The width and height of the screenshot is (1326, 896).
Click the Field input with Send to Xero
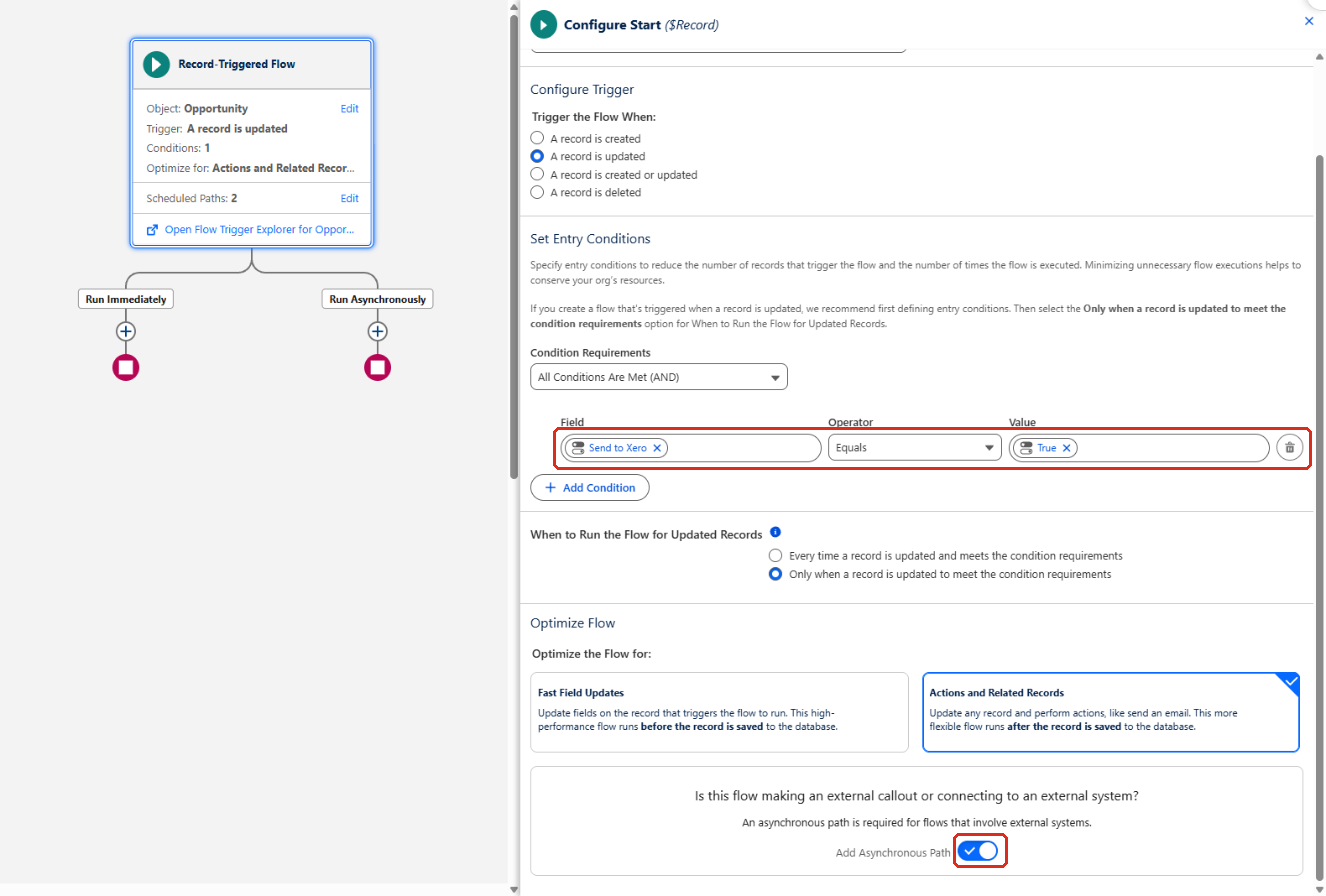tap(690, 448)
